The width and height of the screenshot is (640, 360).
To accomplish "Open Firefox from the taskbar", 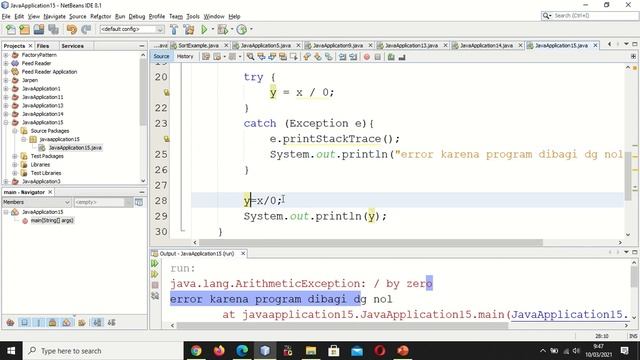I will (x=219, y=351).
